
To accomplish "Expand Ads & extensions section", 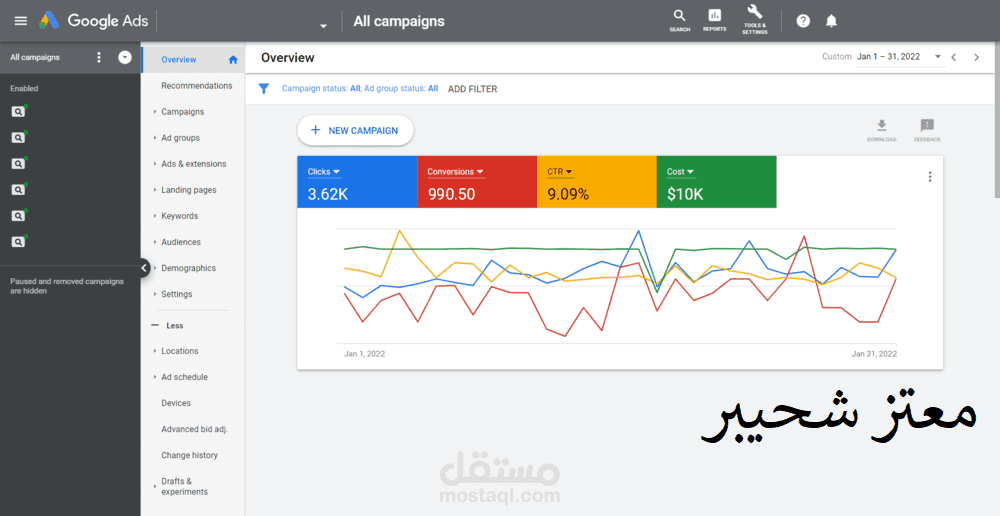I will (x=155, y=164).
